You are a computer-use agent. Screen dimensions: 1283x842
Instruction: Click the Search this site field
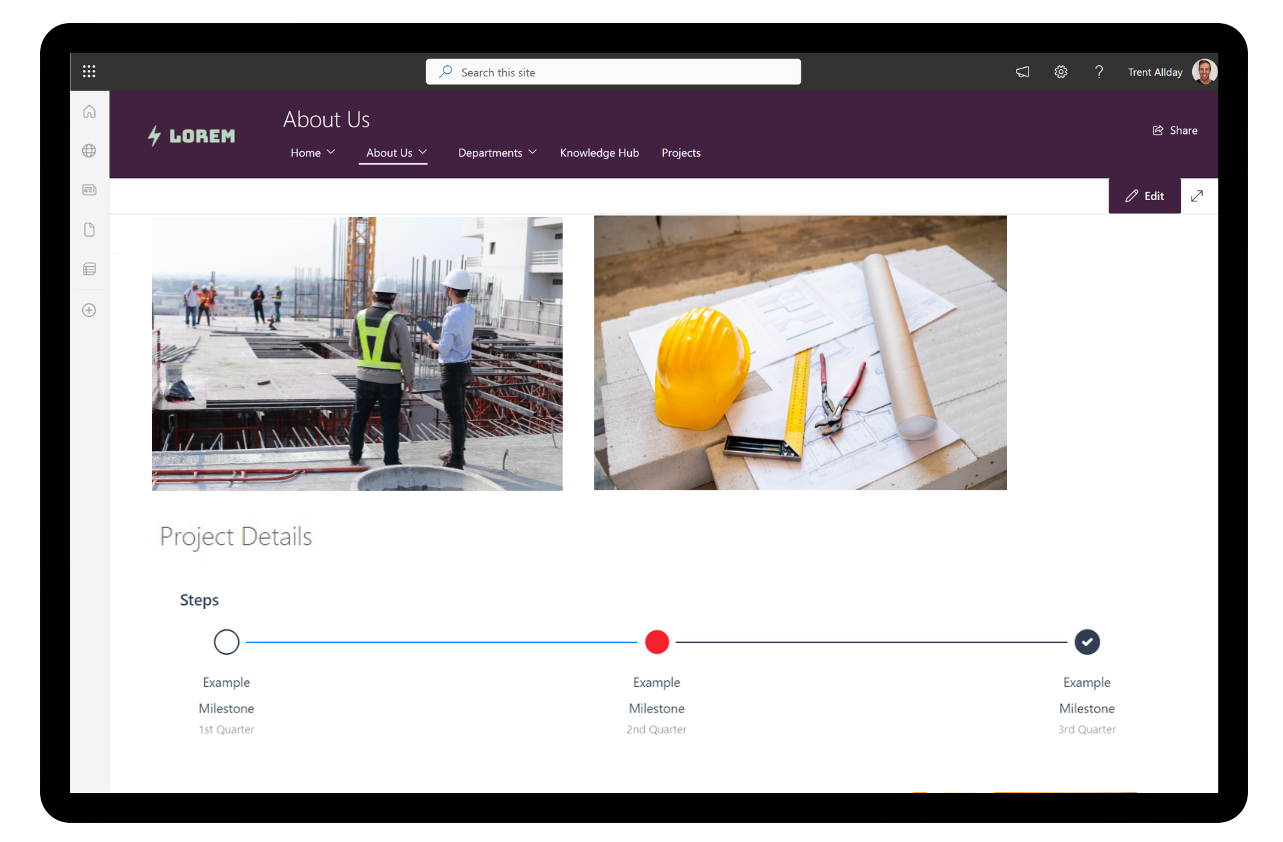pyautogui.click(x=613, y=71)
